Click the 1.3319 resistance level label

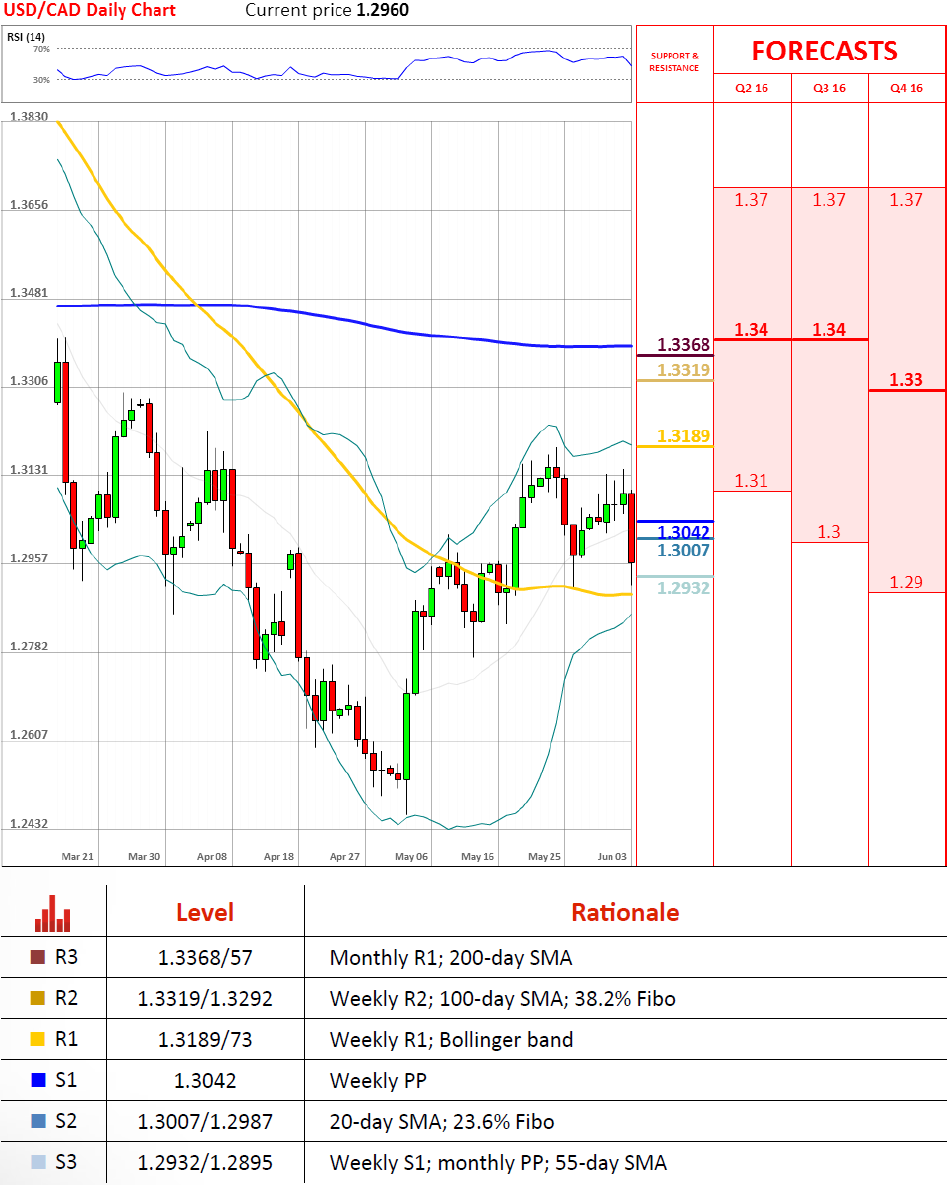click(684, 370)
